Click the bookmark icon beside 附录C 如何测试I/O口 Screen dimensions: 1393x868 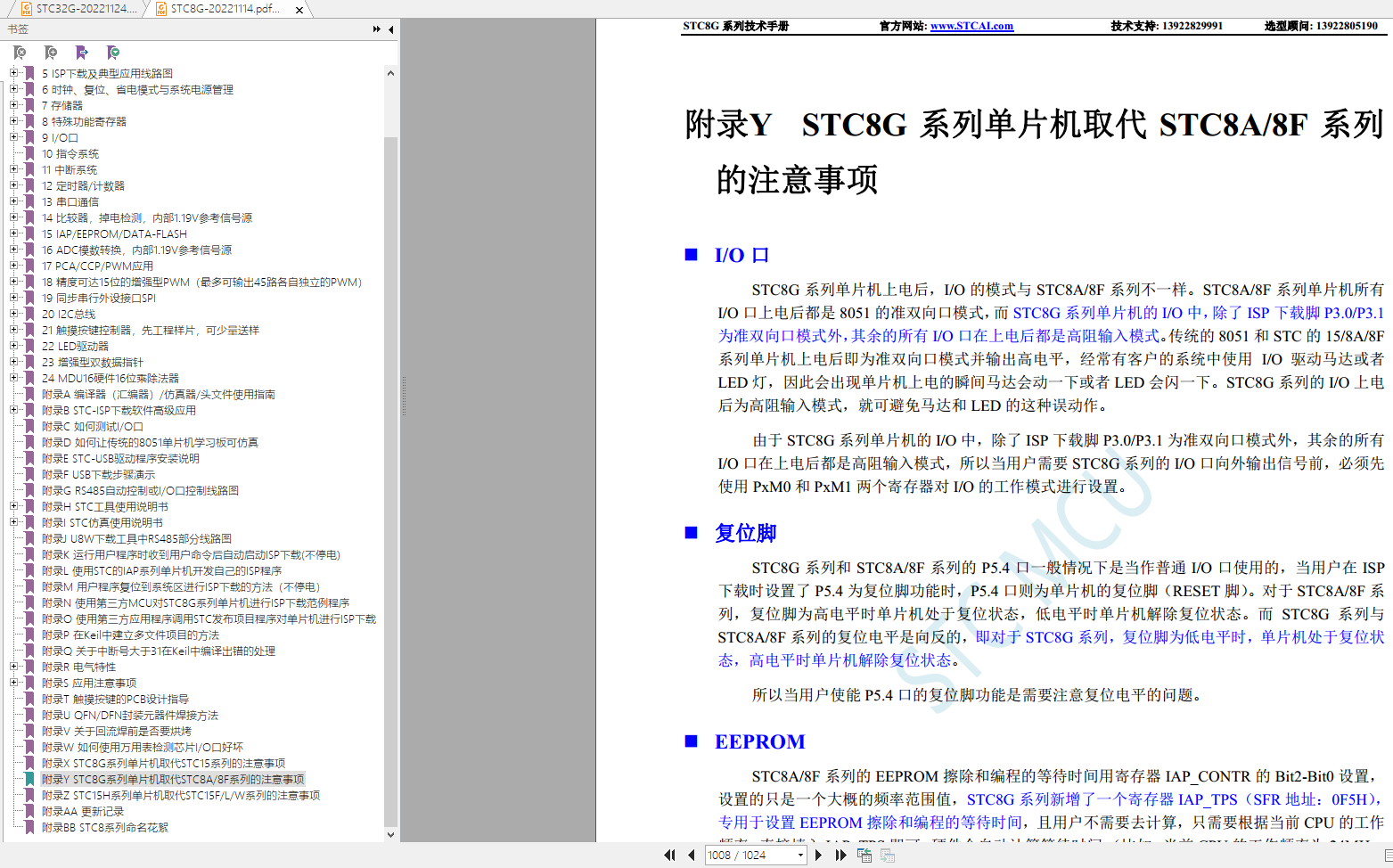pos(30,426)
